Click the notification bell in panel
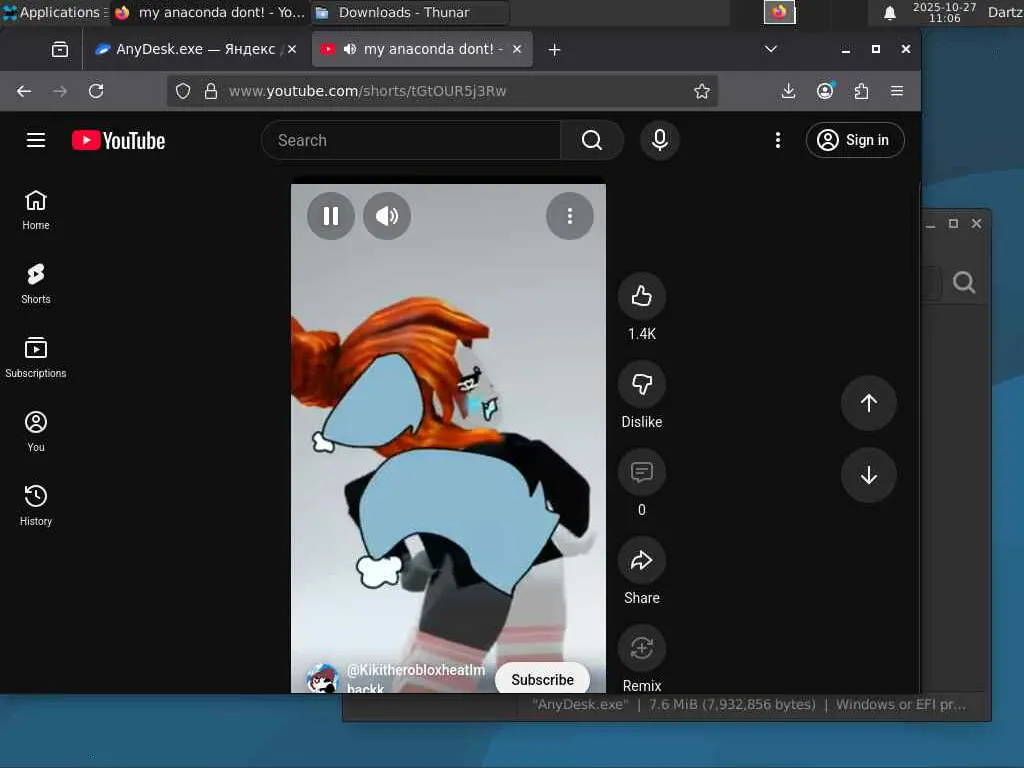Image resolution: width=1024 pixels, height=768 pixels. [x=889, y=12]
